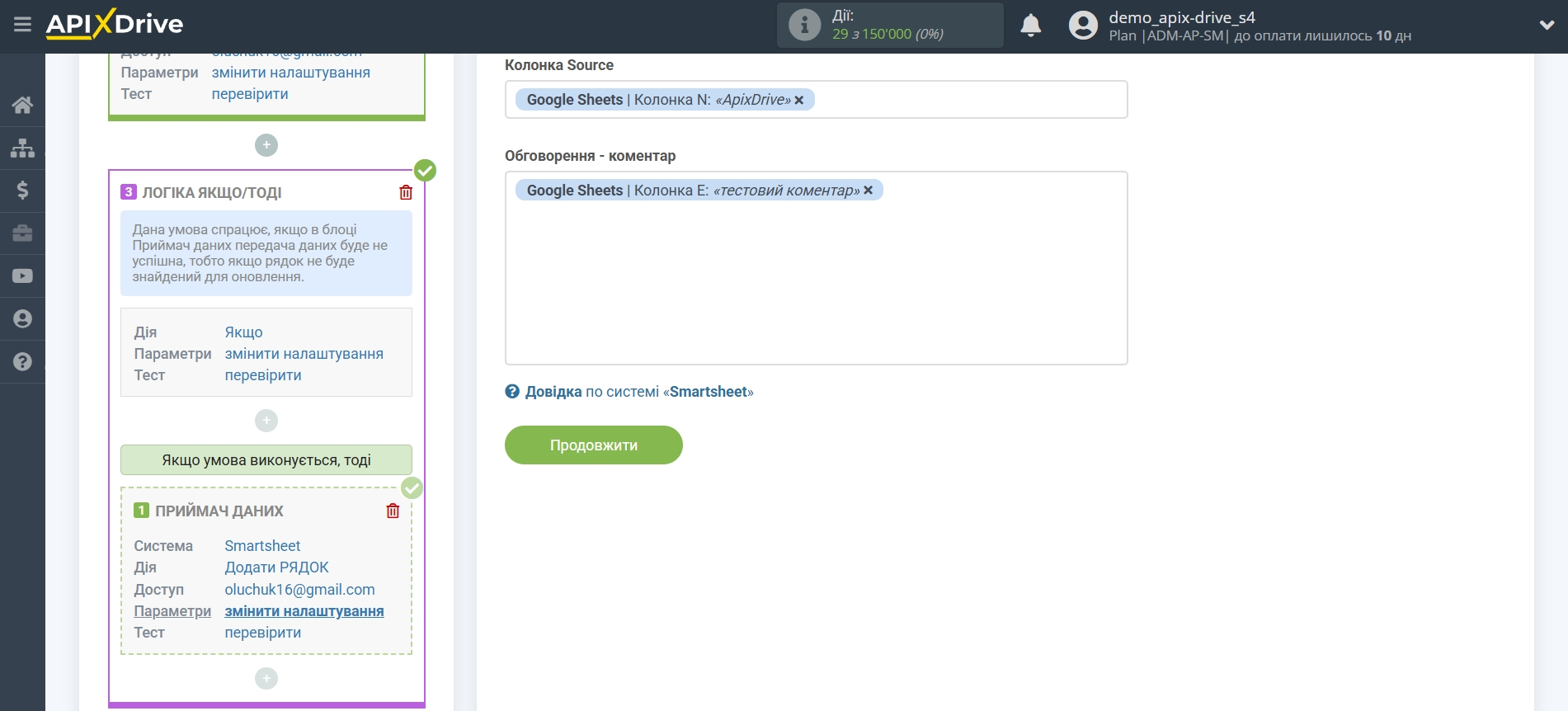Click змінити налаштування in the top block
The width and height of the screenshot is (1568, 711).
pos(291,73)
